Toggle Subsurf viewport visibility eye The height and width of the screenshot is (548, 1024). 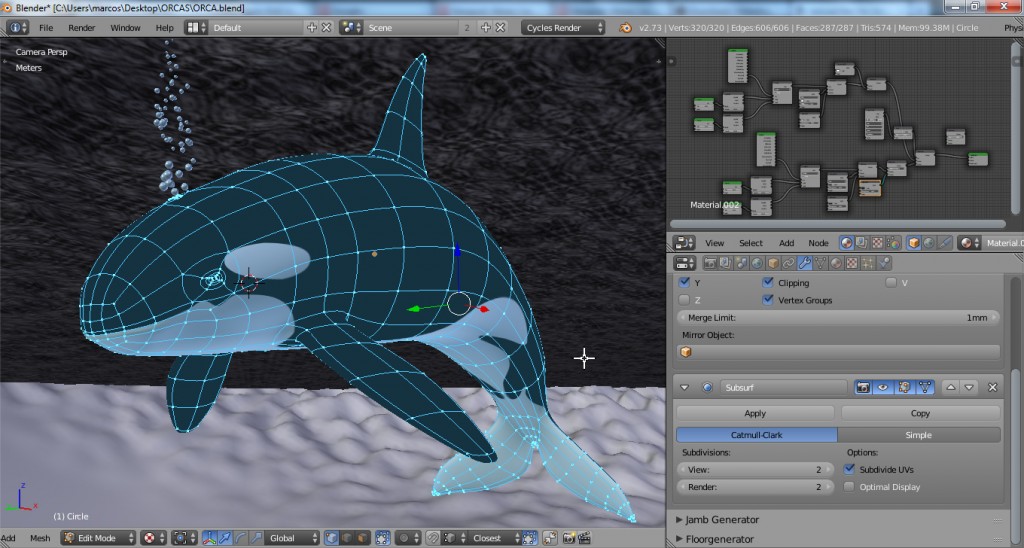[883, 387]
